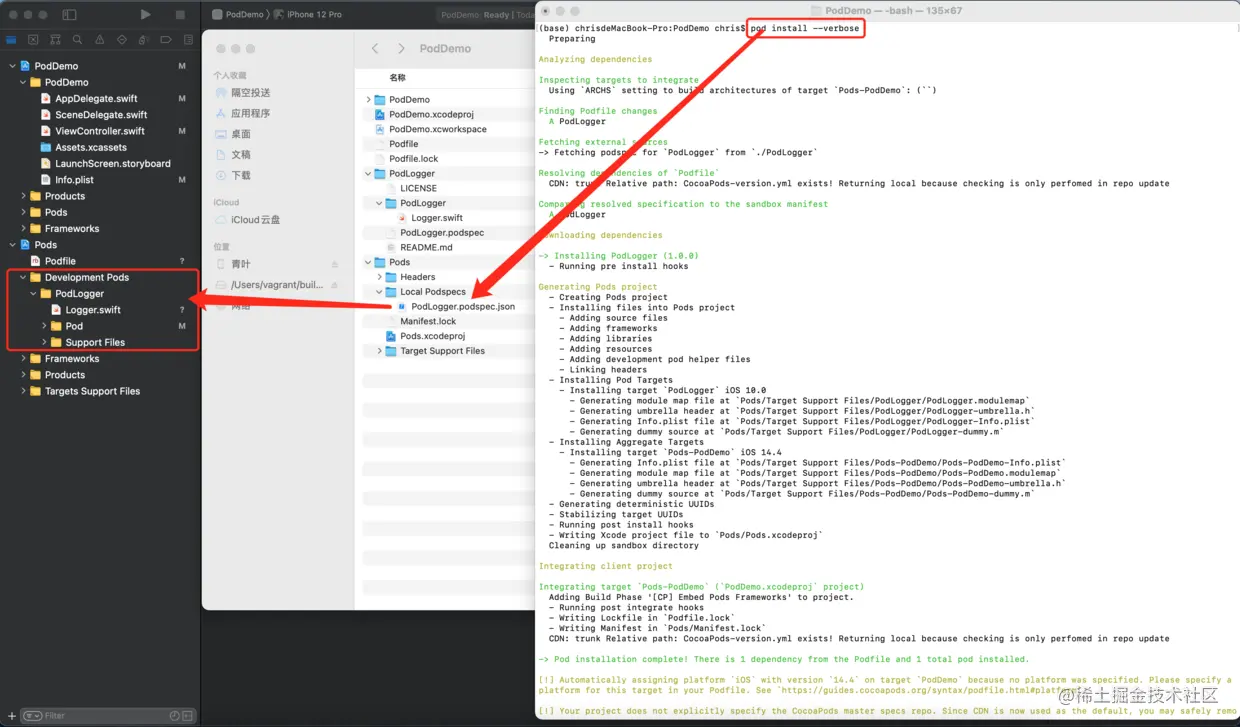This screenshot has width=1240, height=727.
Task: Open the Breakpoint navigator
Action: [166, 40]
